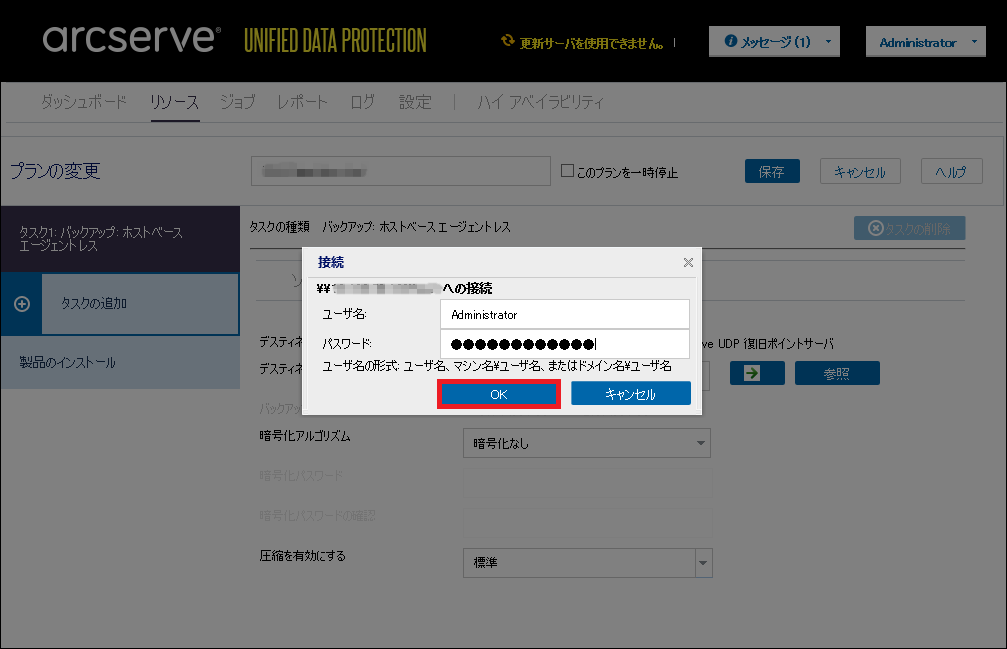The image size is (1007, 649).
Task: Click the ユーザ名 input field
Action: [x=564, y=314]
